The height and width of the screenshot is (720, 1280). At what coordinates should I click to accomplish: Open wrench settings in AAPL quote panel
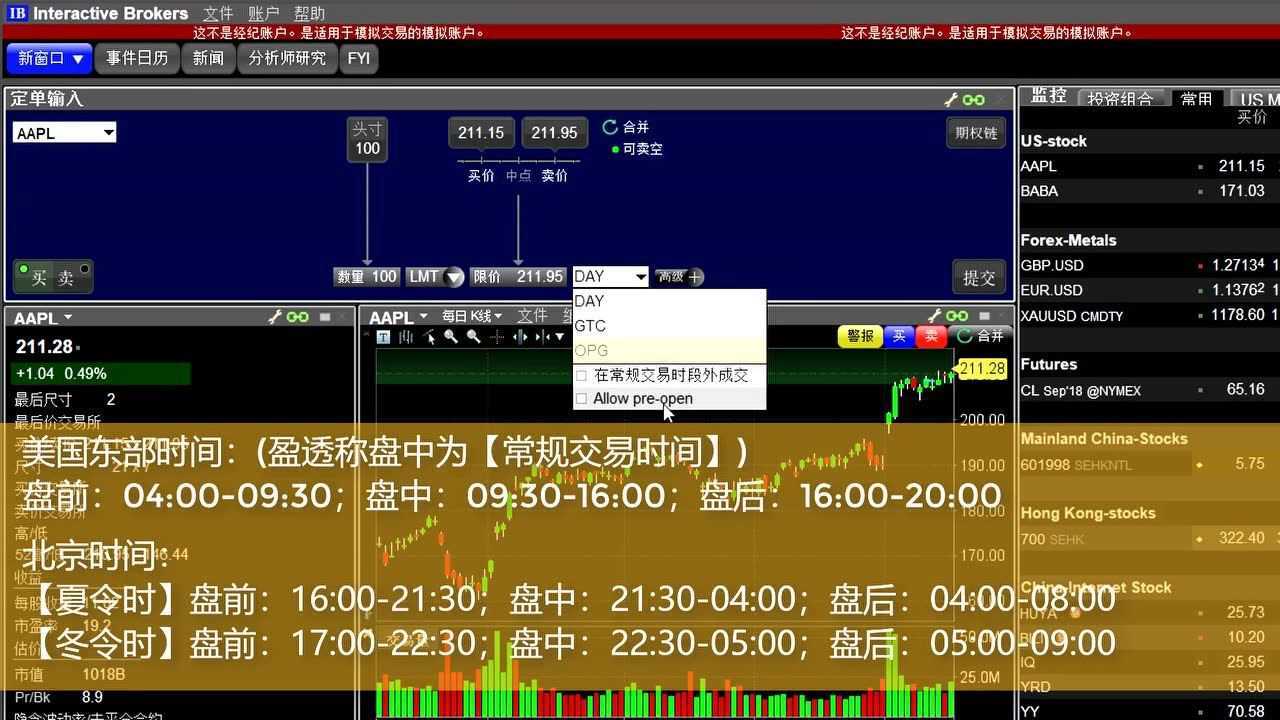point(275,317)
